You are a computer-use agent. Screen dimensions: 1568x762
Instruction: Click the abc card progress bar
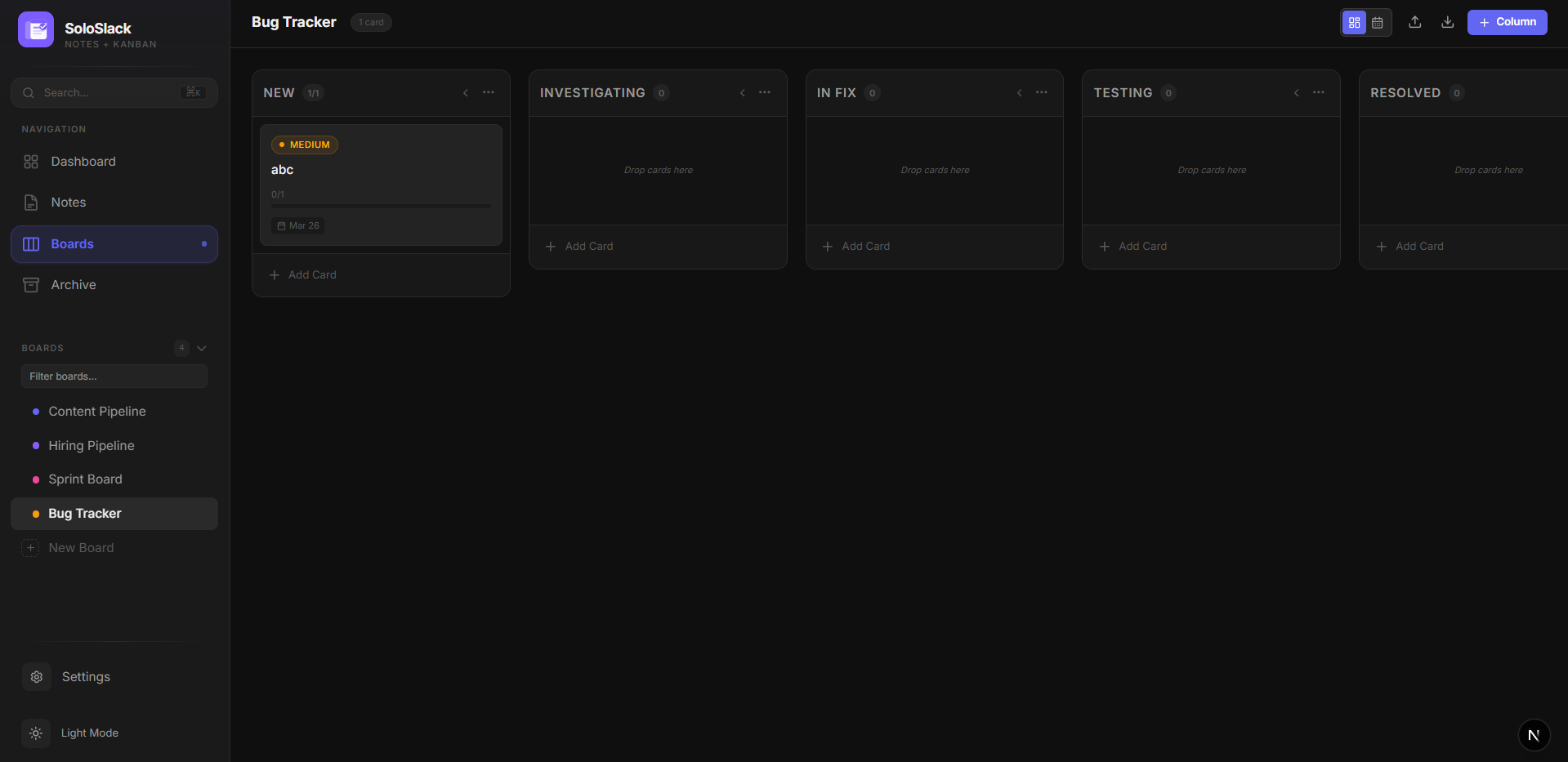[381, 206]
